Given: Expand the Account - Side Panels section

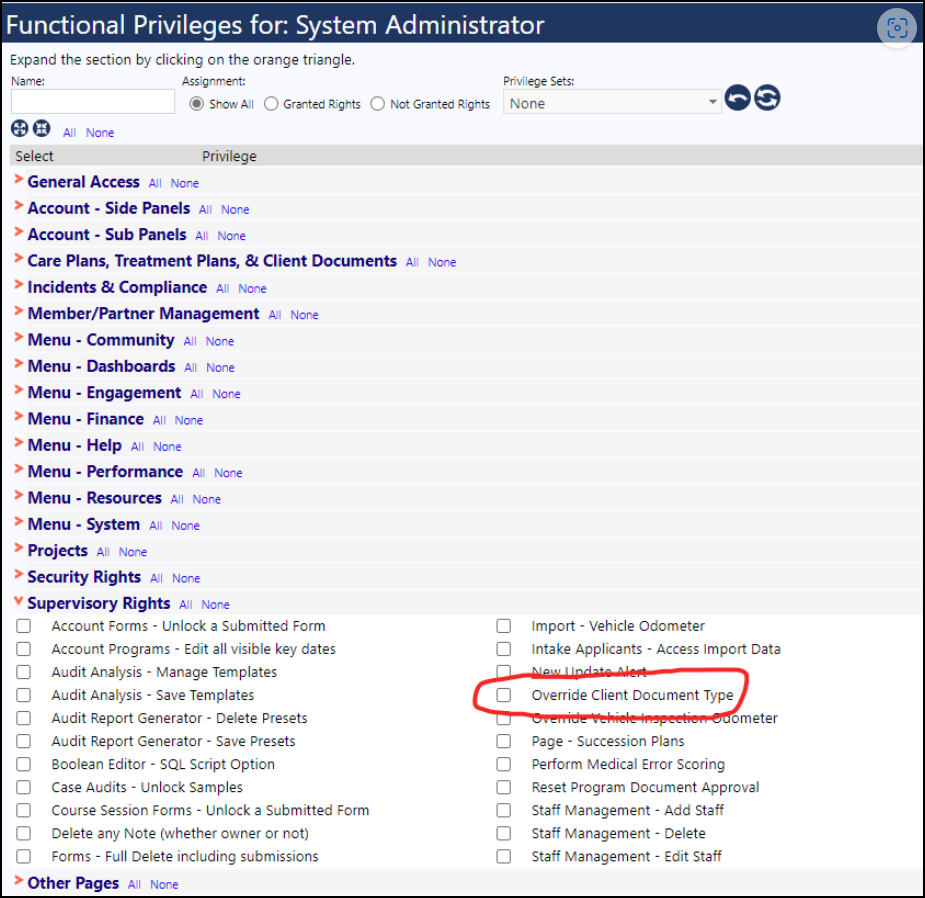Looking at the screenshot, I should (19, 206).
